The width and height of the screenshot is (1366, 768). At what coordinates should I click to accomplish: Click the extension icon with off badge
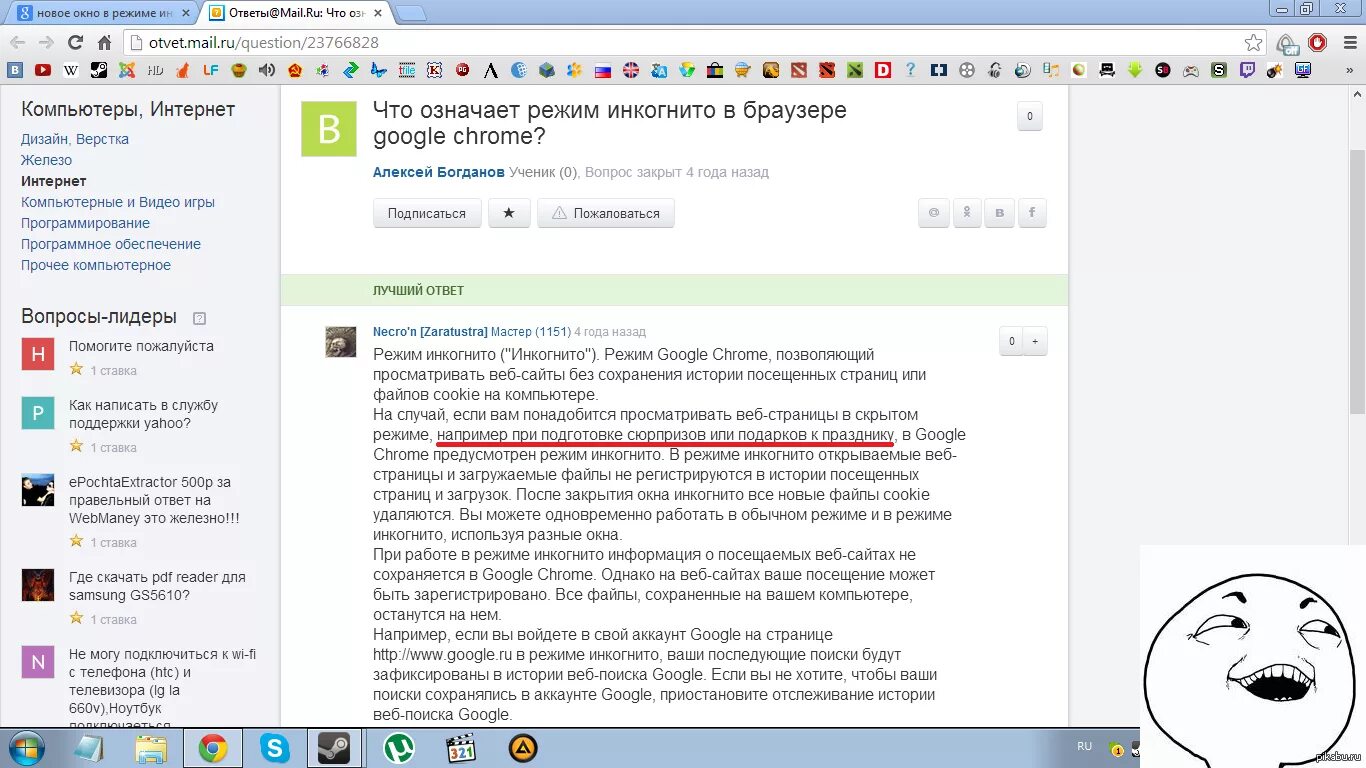(x=1288, y=43)
